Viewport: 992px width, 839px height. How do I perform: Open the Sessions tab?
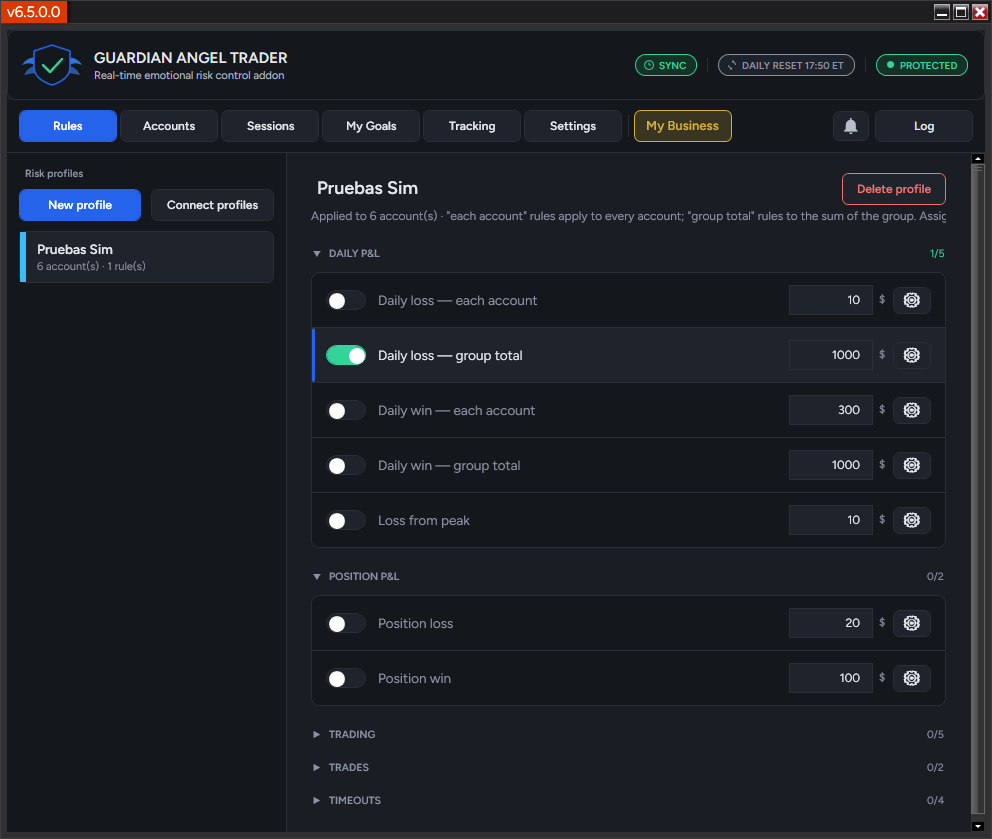(270, 126)
